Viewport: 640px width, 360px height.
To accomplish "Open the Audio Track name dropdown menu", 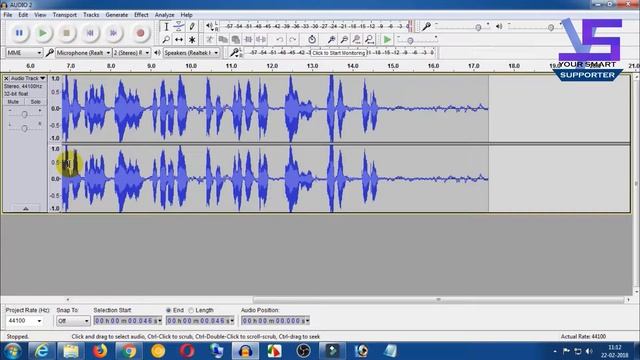I will click(28, 78).
